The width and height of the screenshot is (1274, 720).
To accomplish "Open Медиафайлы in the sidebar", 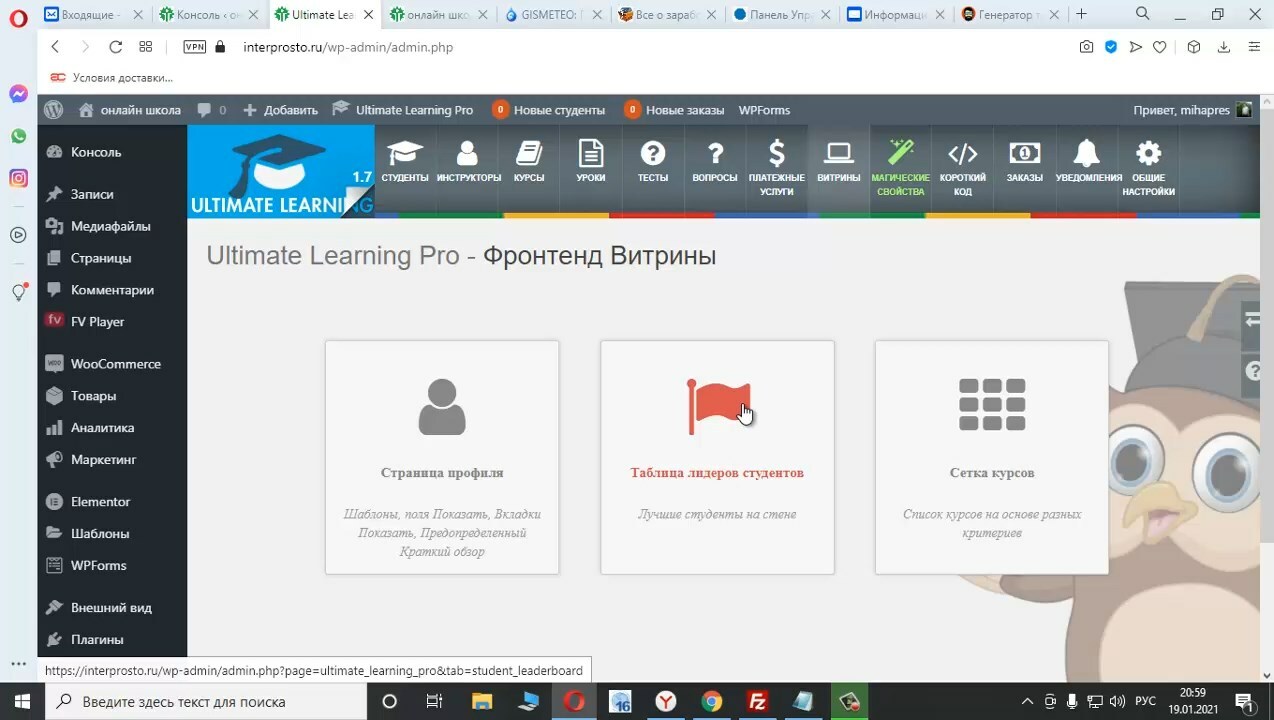I will [112, 226].
